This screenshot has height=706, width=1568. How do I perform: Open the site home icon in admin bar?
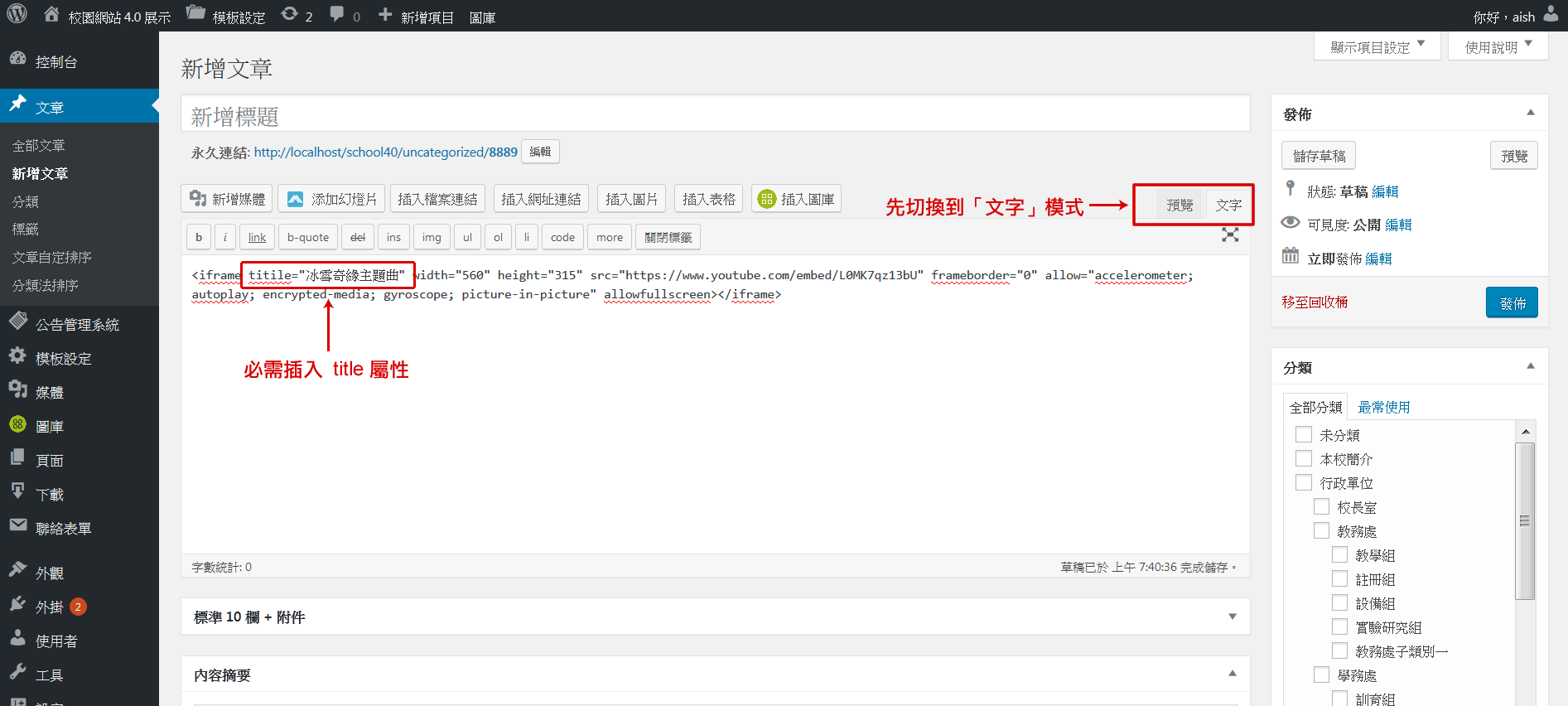(x=51, y=15)
